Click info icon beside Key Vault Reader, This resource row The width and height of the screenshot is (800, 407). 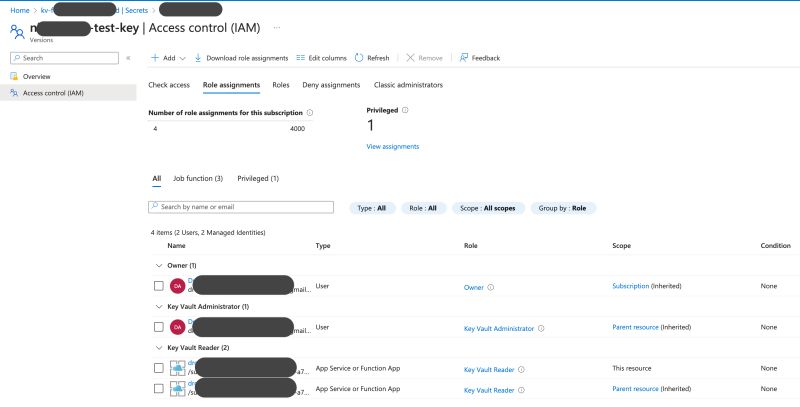click(x=521, y=370)
